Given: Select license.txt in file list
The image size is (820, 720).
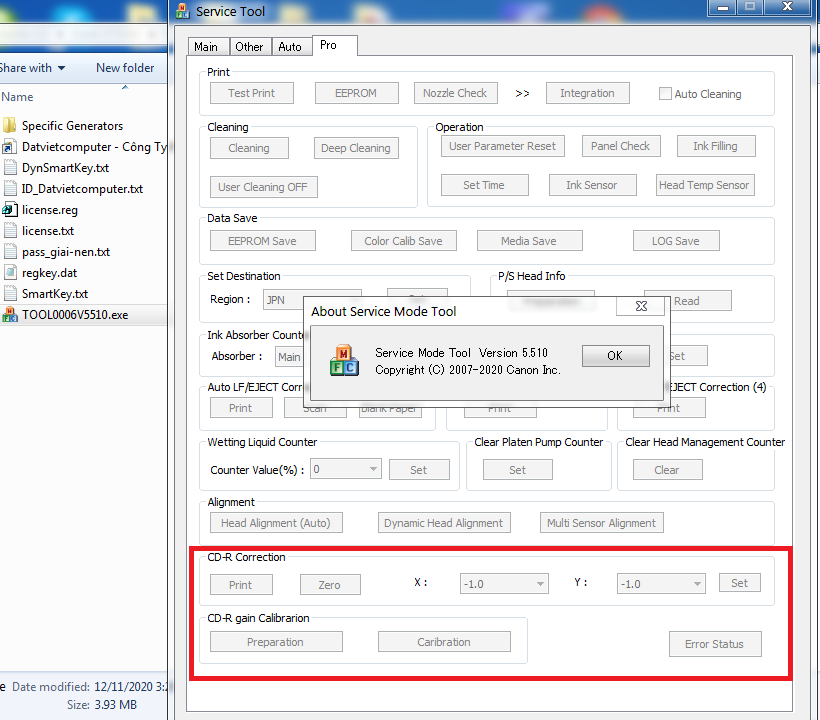Looking at the screenshot, I should 48,231.
